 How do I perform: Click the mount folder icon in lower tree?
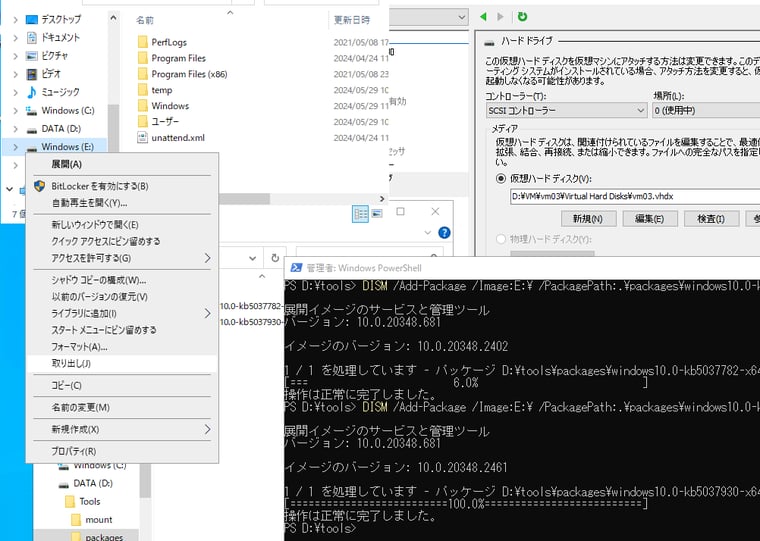click(76, 520)
